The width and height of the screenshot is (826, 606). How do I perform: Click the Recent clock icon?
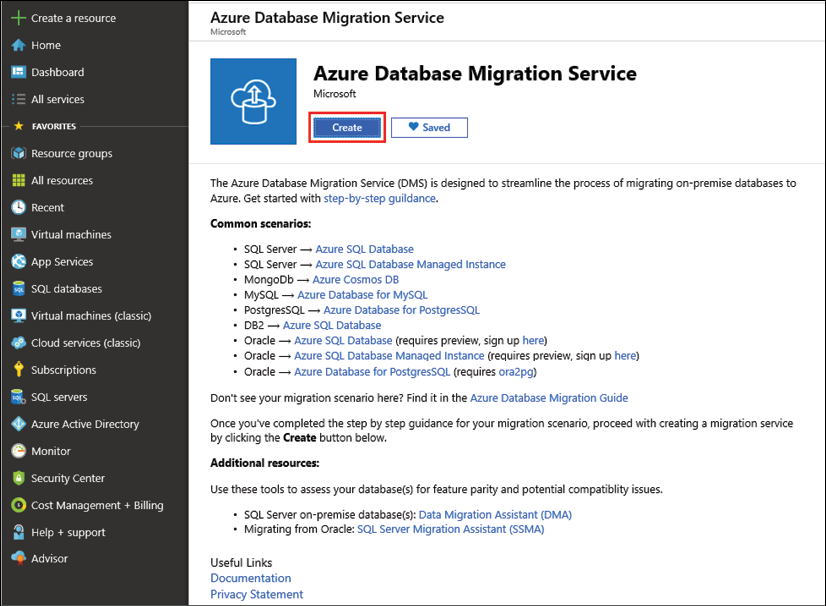coord(18,207)
